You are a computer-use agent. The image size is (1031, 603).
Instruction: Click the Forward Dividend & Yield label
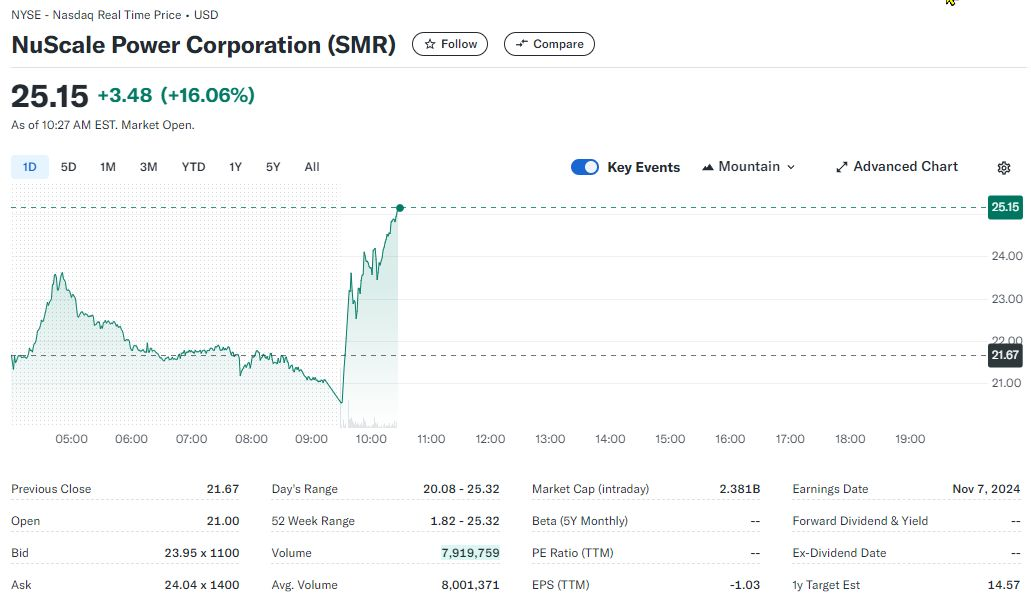[x=860, y=521]
